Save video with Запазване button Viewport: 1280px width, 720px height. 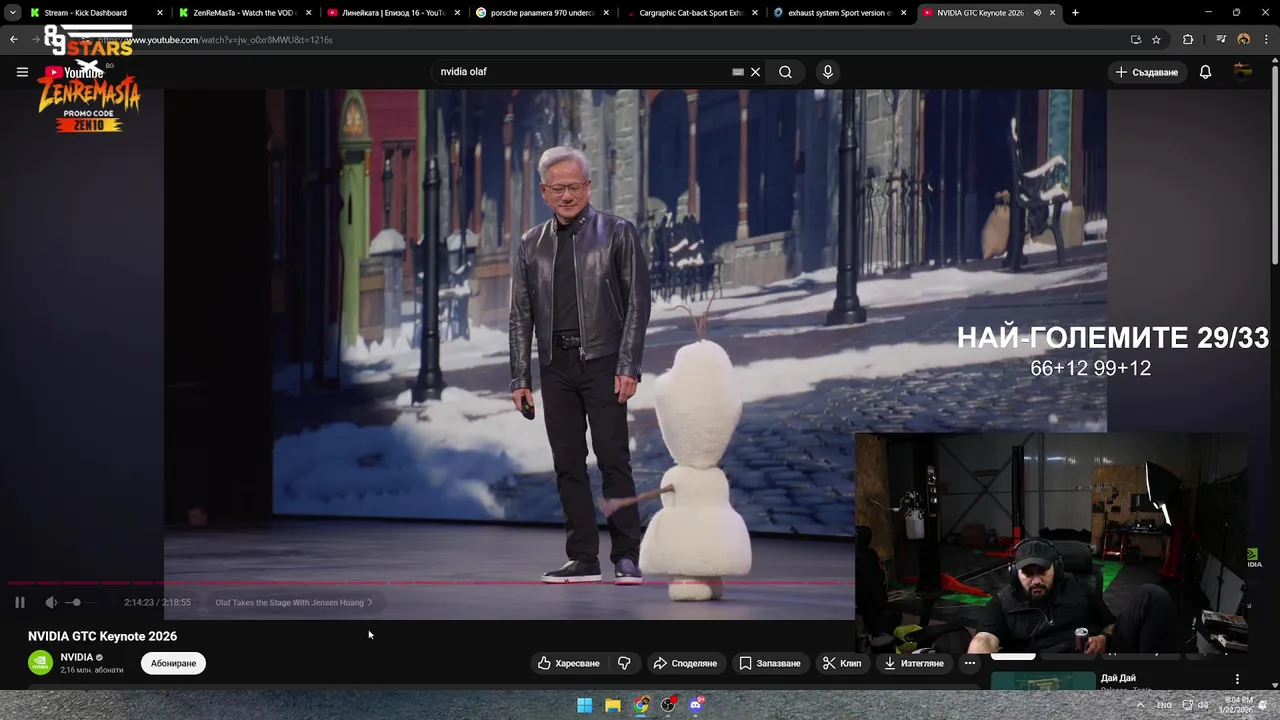pyautogui.click(x=770, y=663)
